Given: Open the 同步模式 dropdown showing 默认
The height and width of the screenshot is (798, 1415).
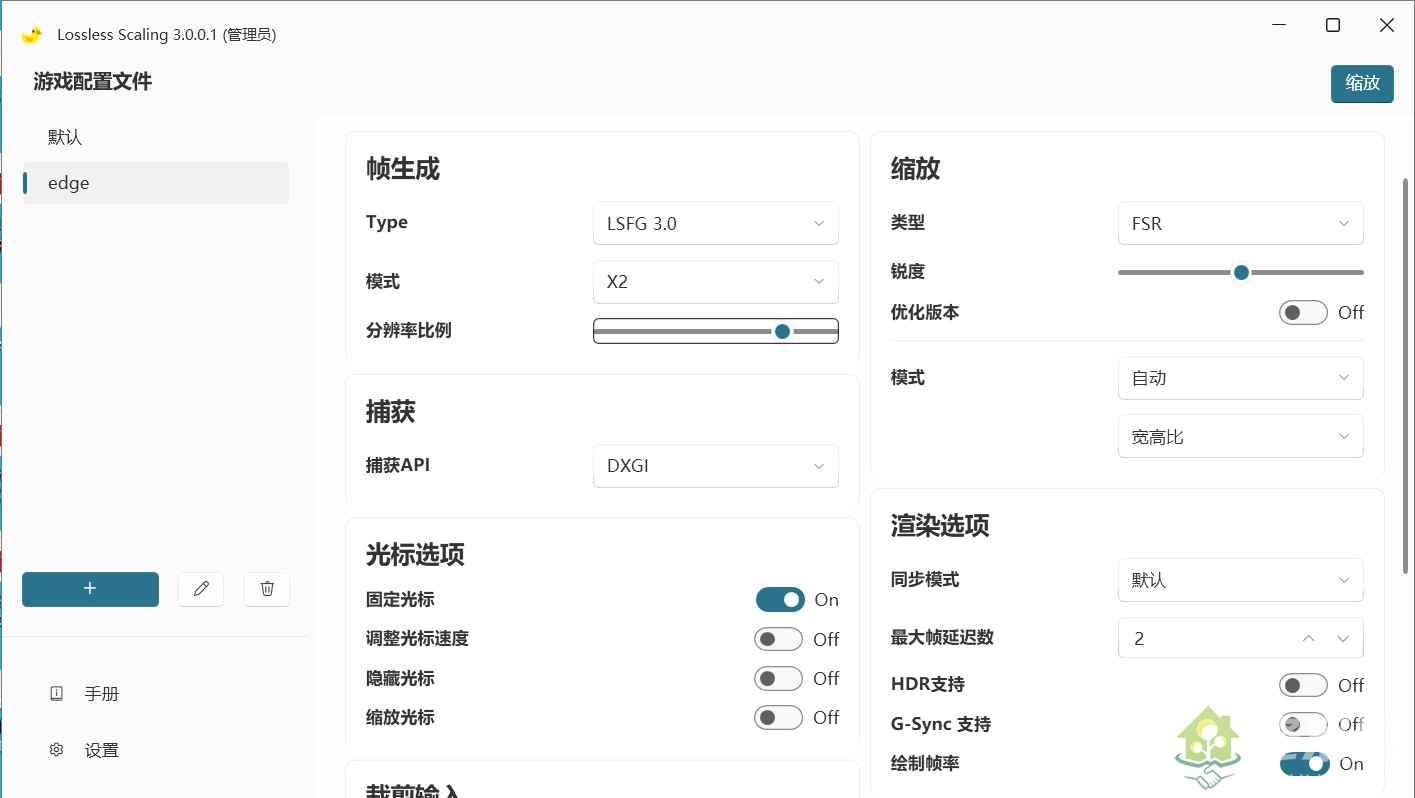Looking at the screenshot, I should (1241, 580).
